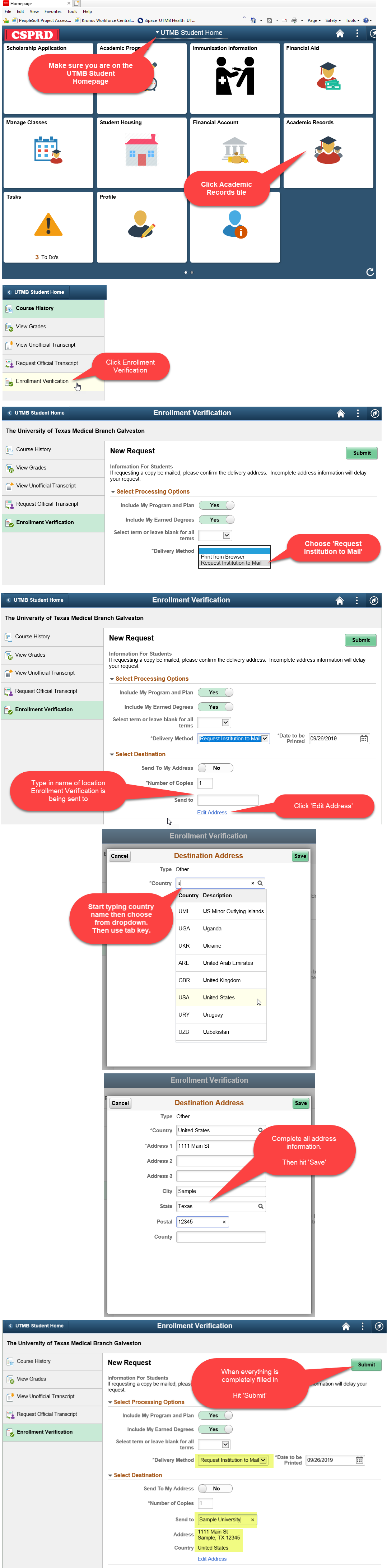Click the Address 1 field containing 1111 Main St

tap(221, 1145)
